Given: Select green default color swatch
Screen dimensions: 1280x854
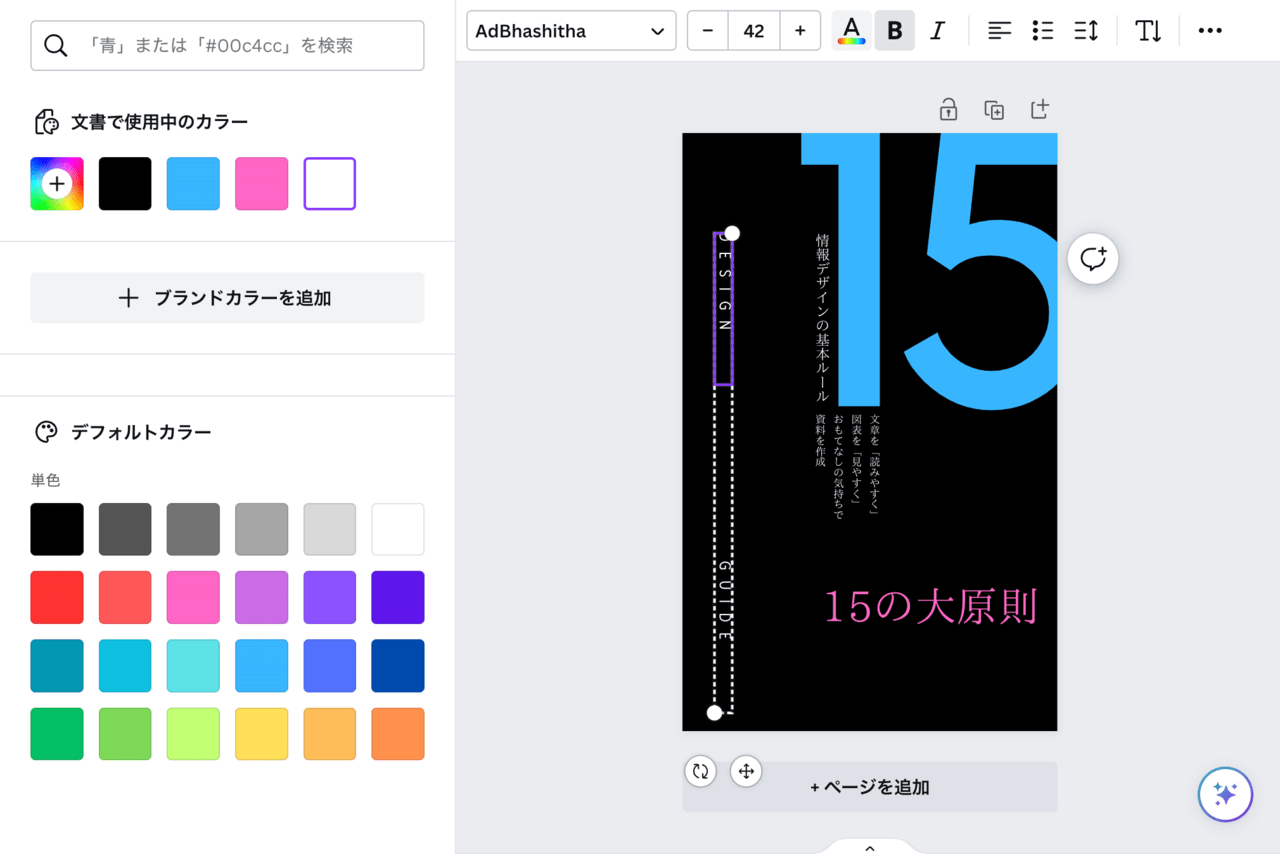Looking at the screenshot, I should (57, 734).
